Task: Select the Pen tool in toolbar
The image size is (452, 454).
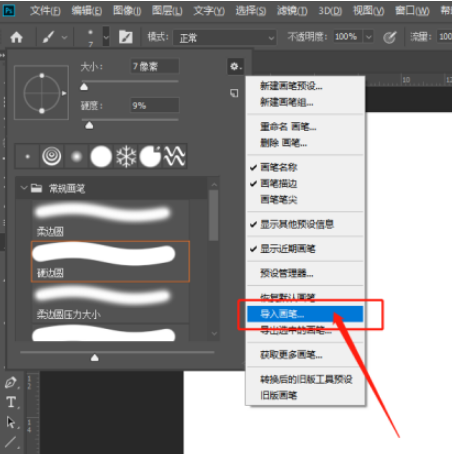Action: coord(11,382)
